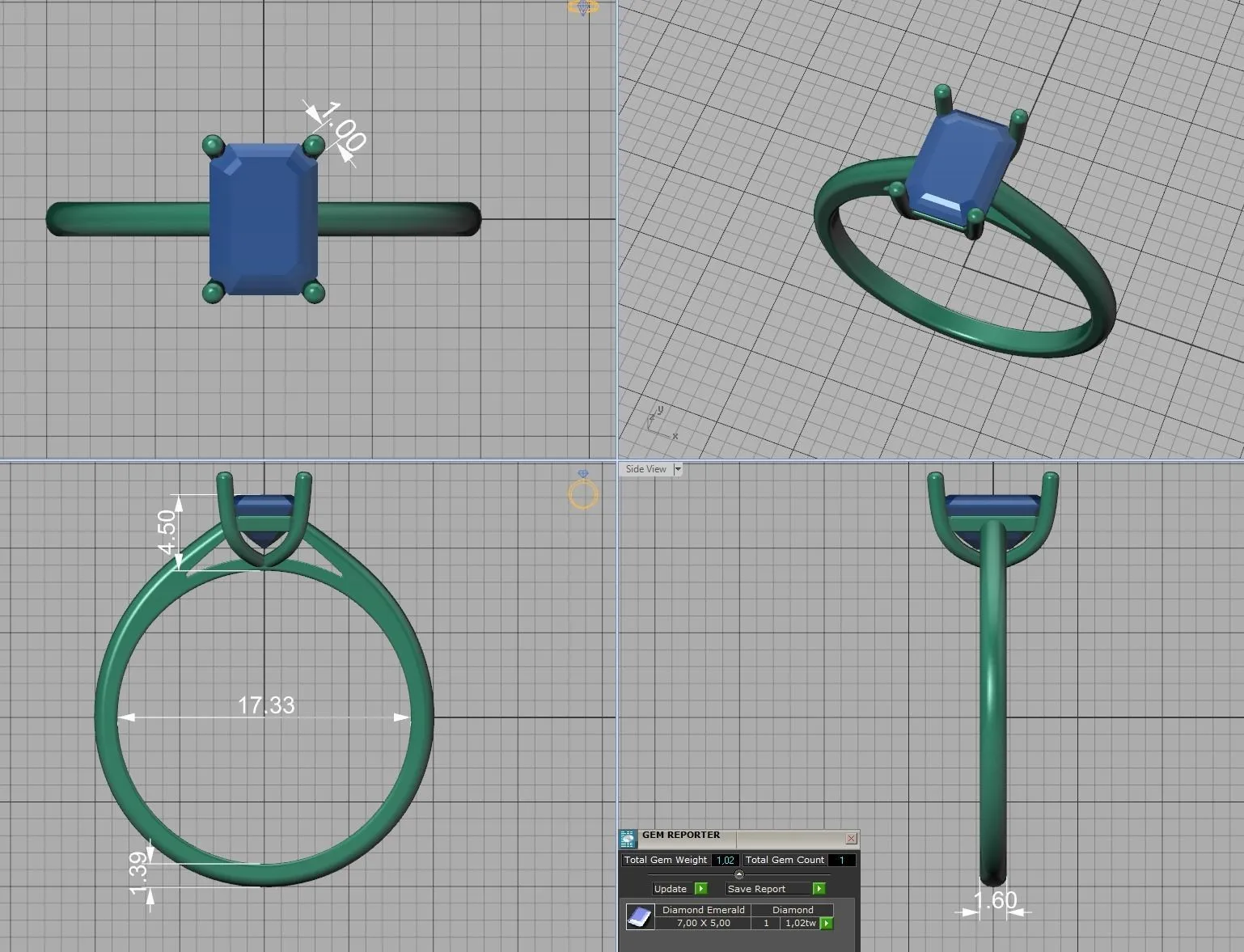The image size is (1244, 952).
Task: Select the 4.50 head height dimension
Action: 167,531
